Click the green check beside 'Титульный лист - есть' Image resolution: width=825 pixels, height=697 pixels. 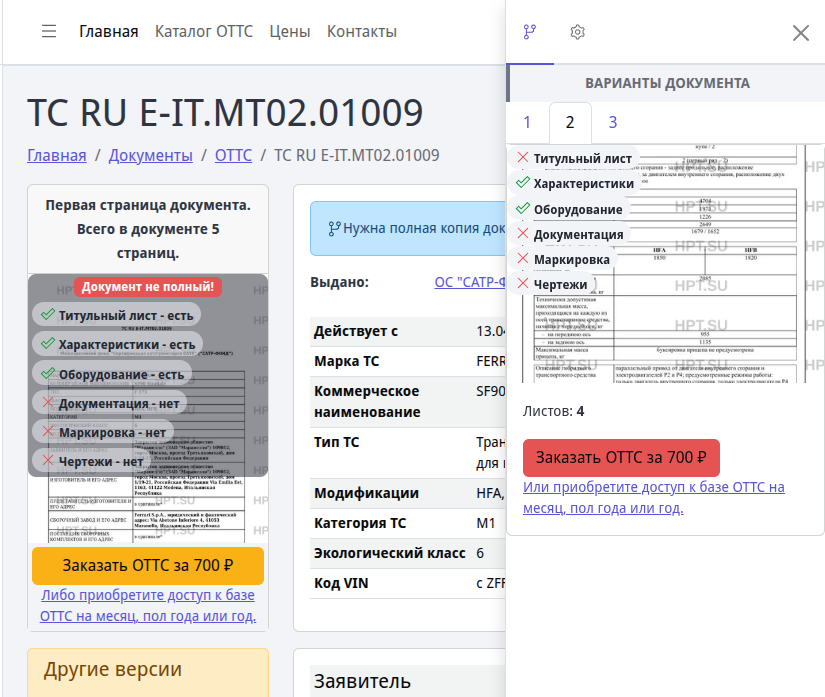pos(47,315)
